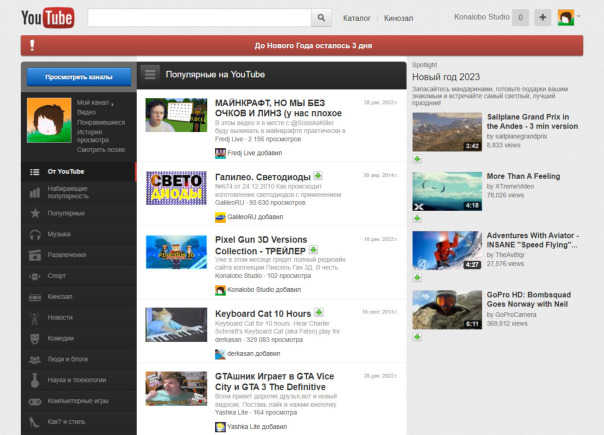Image resolution: width=604 pixels, height=435 pixels.
Task: Open the Popular category with star icon
Action: [x=66, y=213]
